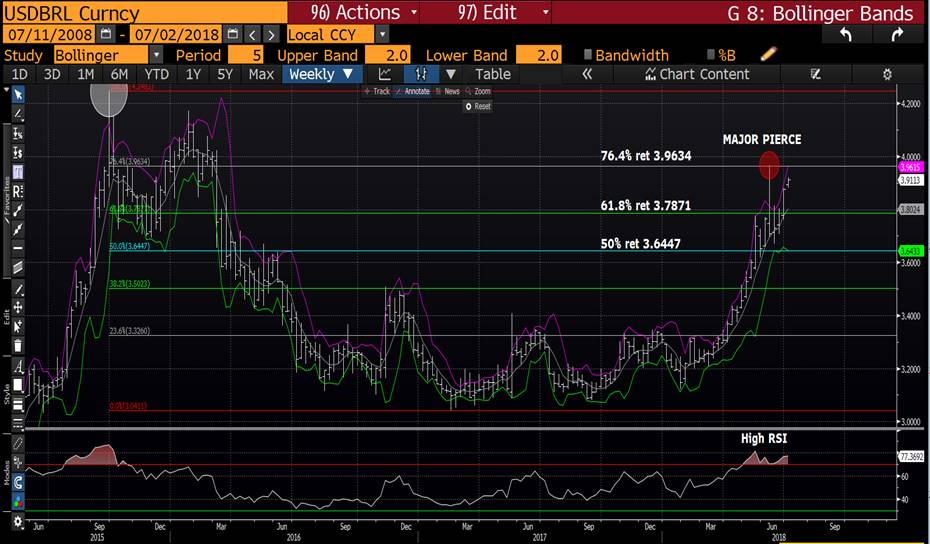This screenshot has width=930, height=544.
Task: Click the start date field 07/11/2008
Action: (48, 34)
